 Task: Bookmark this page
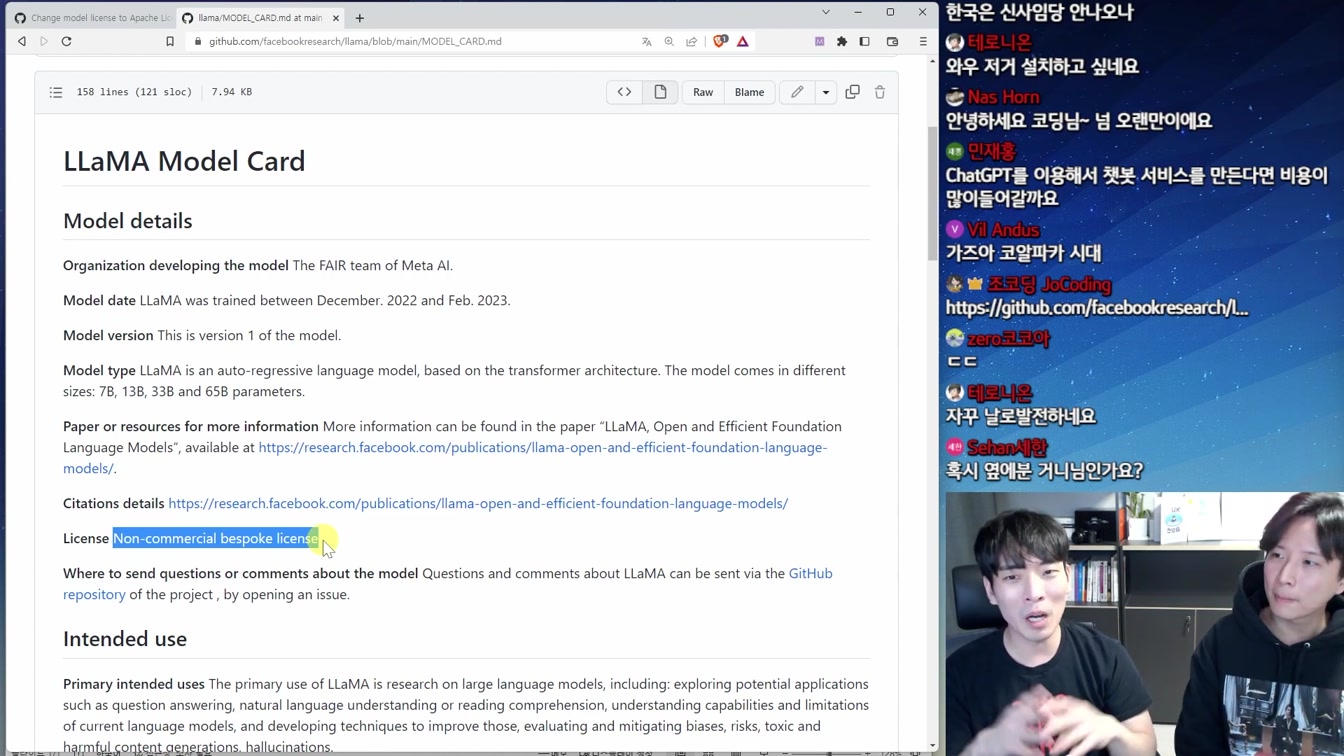pyautogui.click(x=170, y=42)
